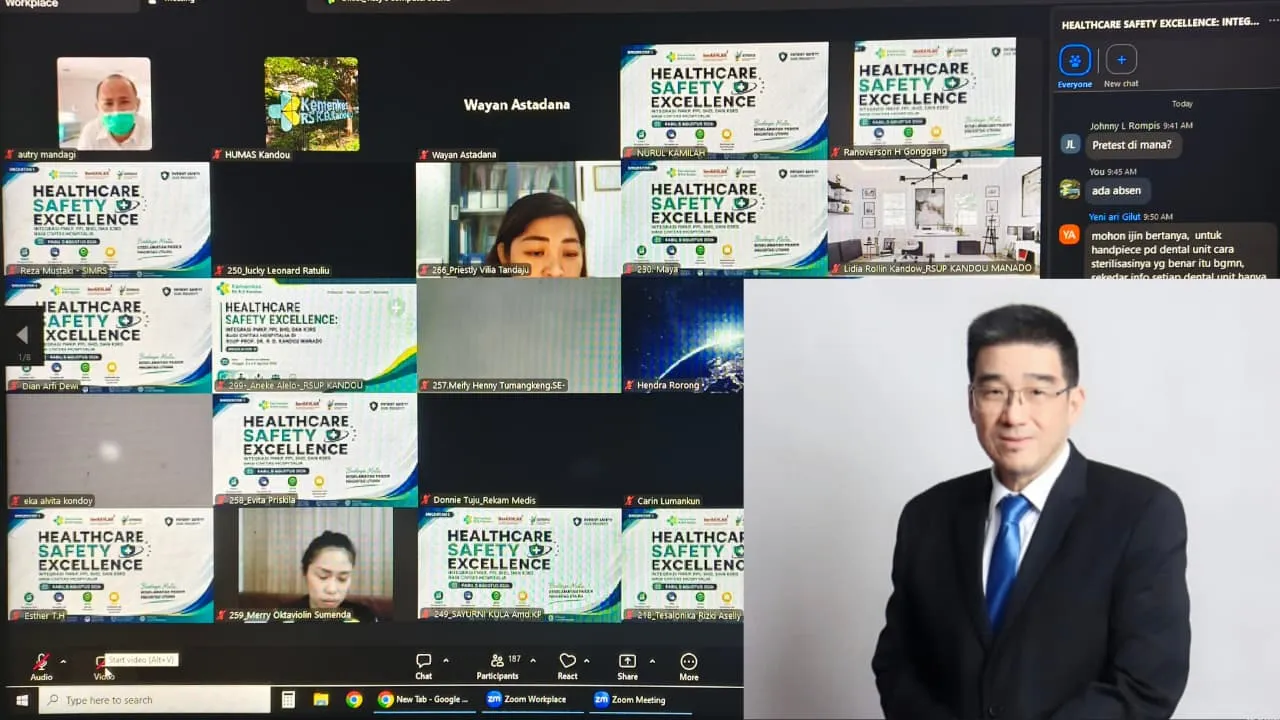Screen dimensions: 1280x720
Task: Select the message 'Pretest di mana?'
Action: pyautogui.click(x=1132, y=144)
